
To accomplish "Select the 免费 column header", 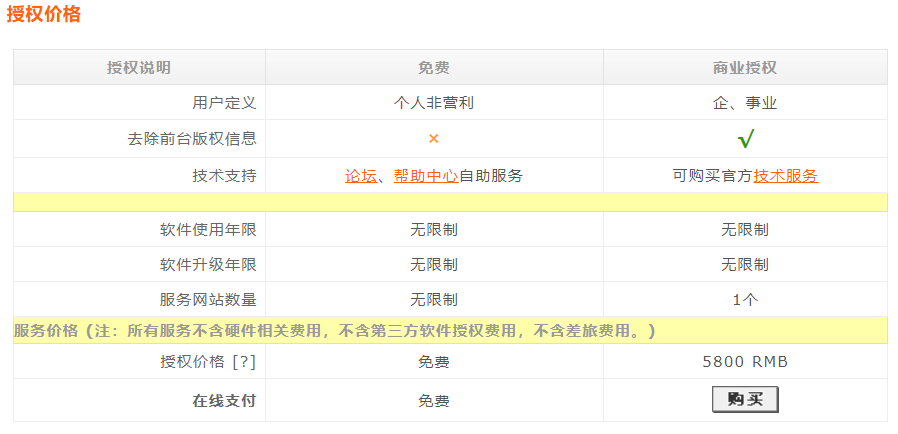I will coord(434,68).
